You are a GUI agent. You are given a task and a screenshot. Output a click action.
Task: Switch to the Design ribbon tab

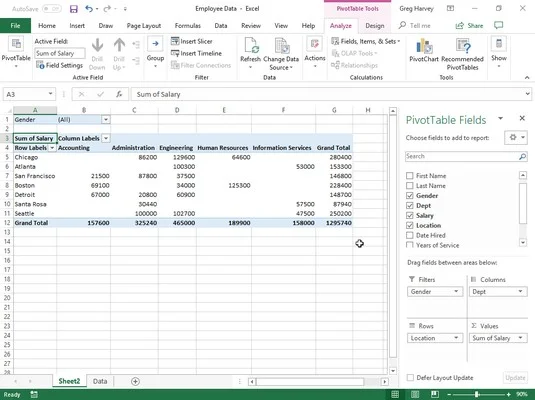[x=375, y=26]
